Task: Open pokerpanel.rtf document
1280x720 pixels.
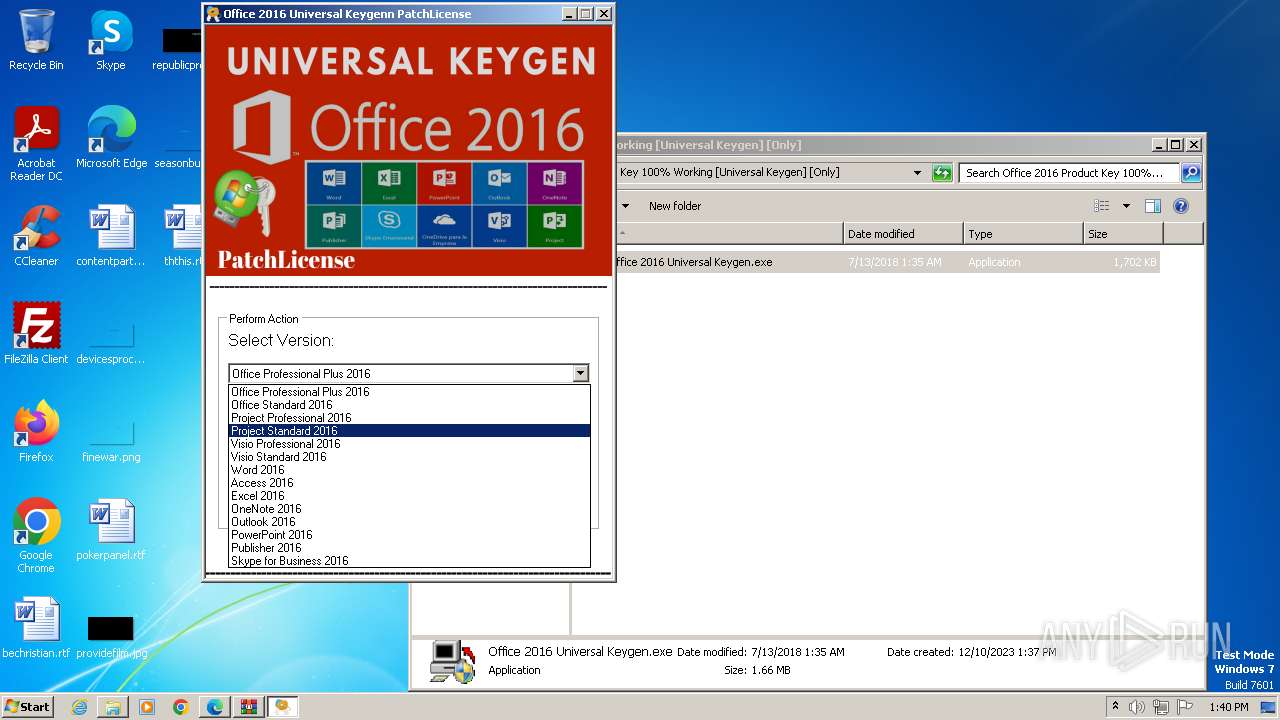Action: coord(111,530)
